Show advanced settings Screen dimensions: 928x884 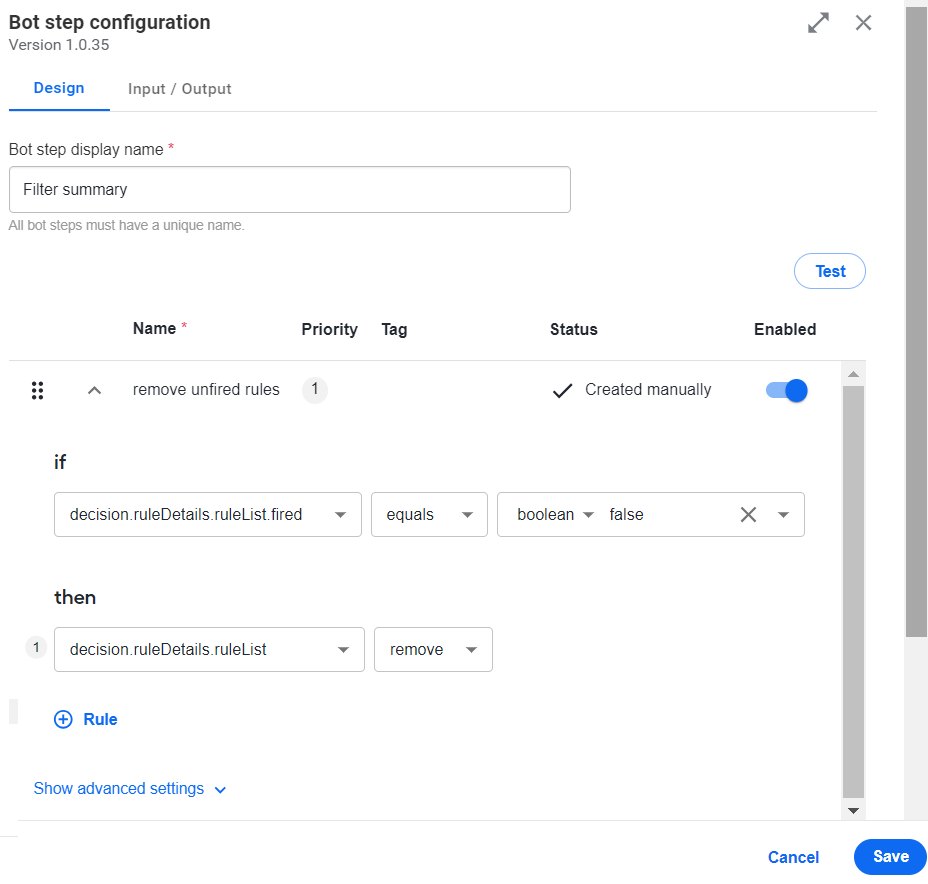point(130,789)
